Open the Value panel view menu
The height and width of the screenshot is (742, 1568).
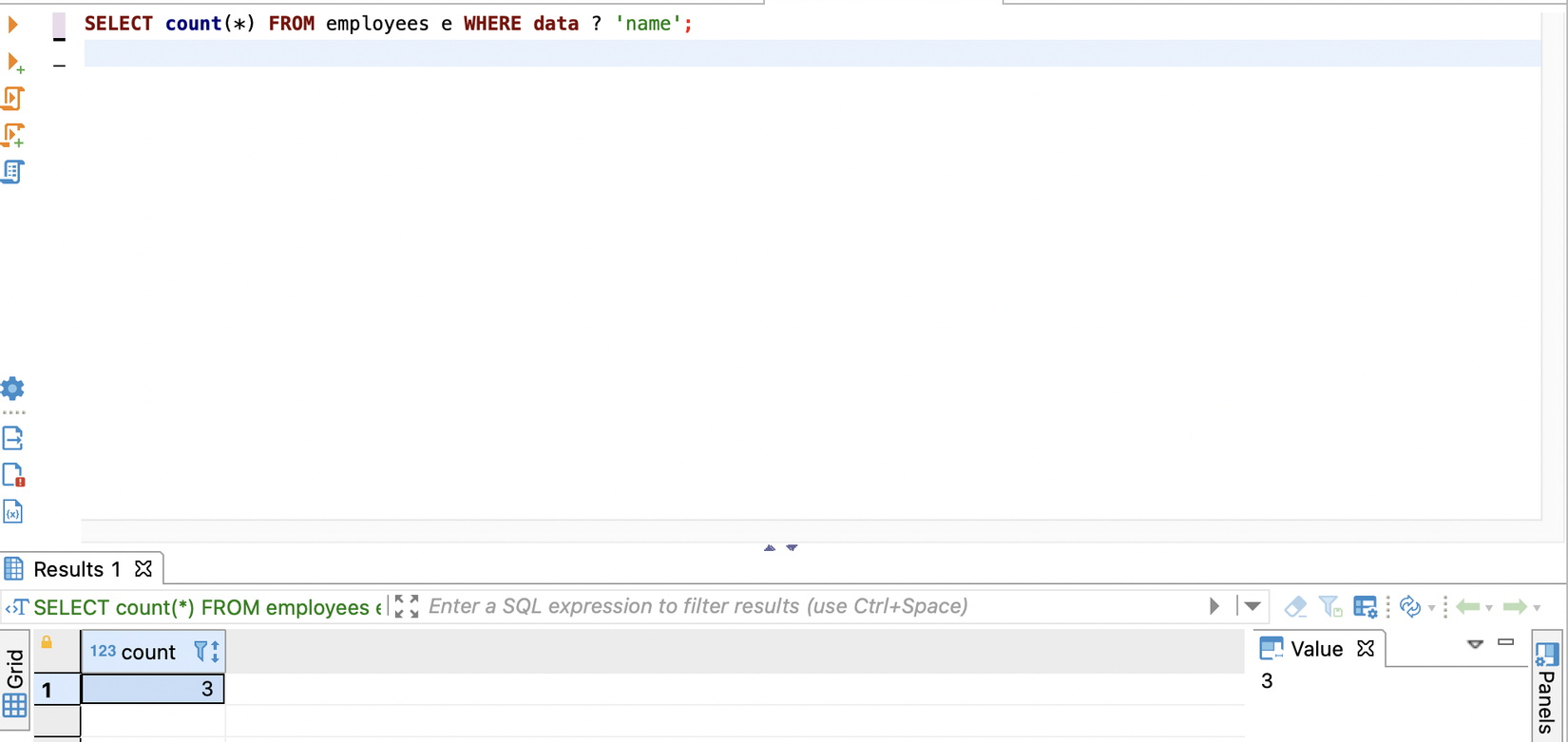click(x=1475, y=643)
